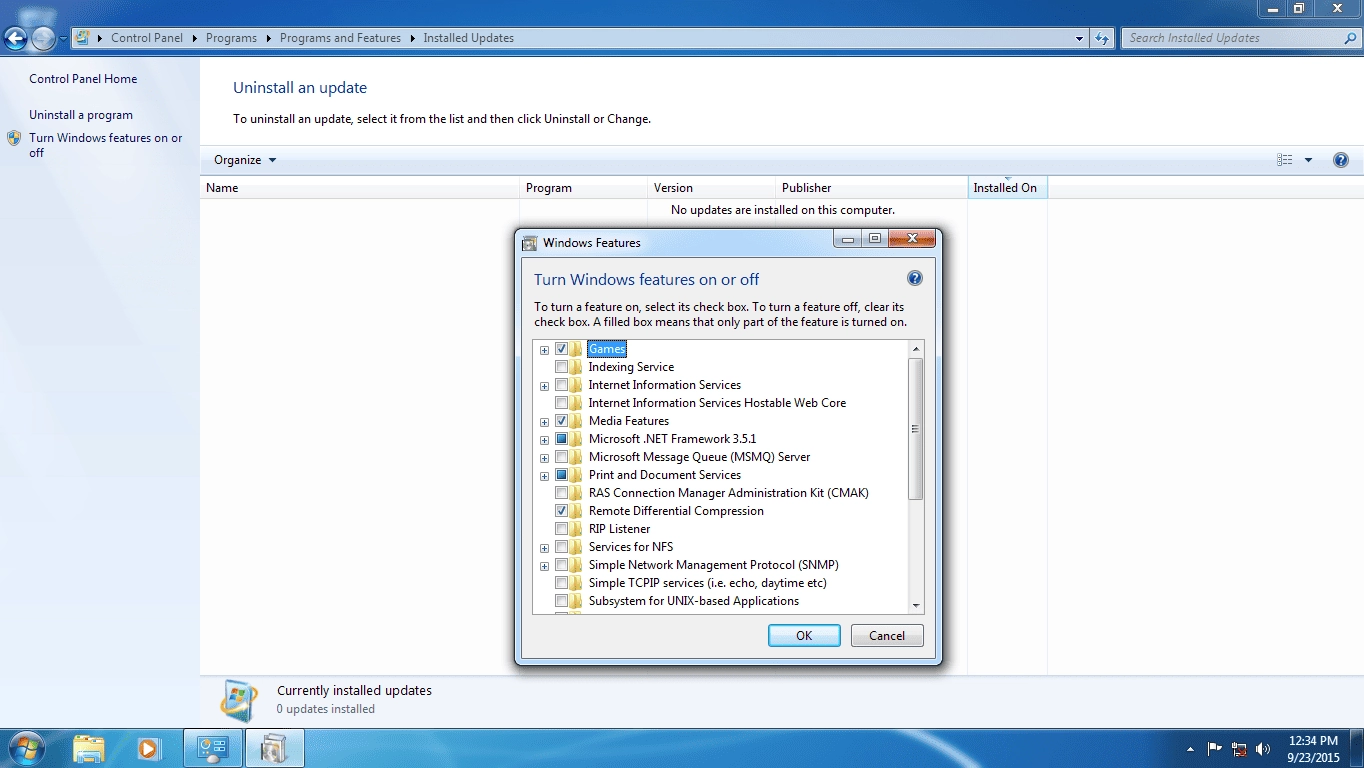Expand the Games tree node
The width and height of the screenshot is (1364, 768).
tap(544, 350)
